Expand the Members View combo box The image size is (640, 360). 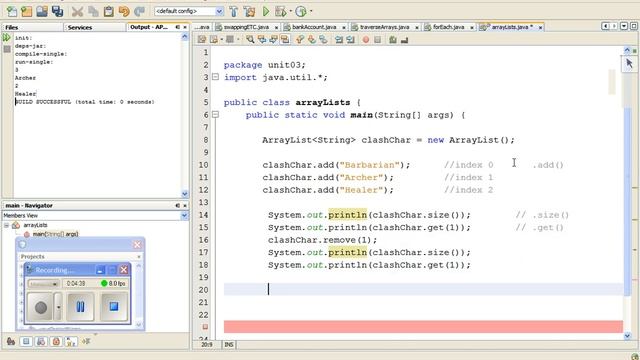coord(184,216)
